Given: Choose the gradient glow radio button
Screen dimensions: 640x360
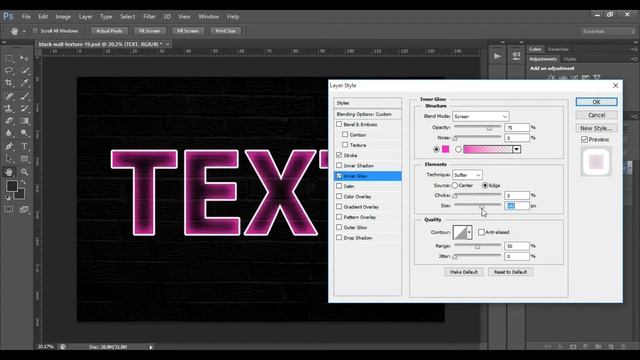Looking at the screenshot, I should [458, 149].
